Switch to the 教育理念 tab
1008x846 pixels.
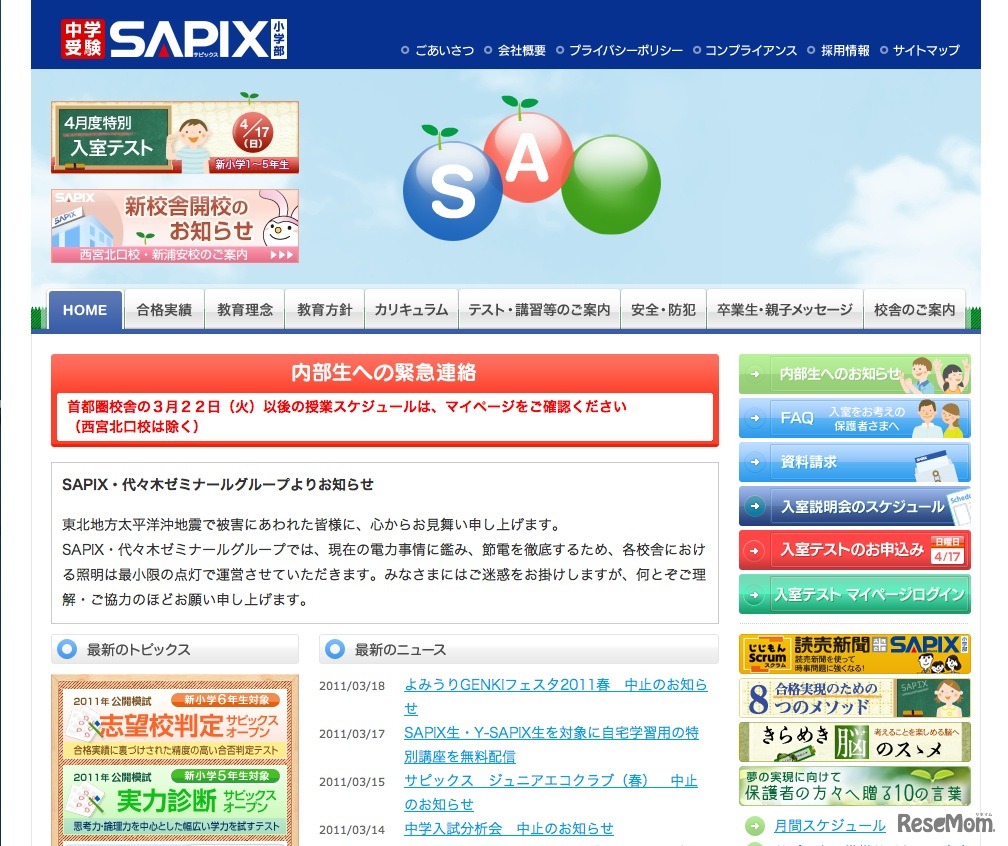click(245, 310)
